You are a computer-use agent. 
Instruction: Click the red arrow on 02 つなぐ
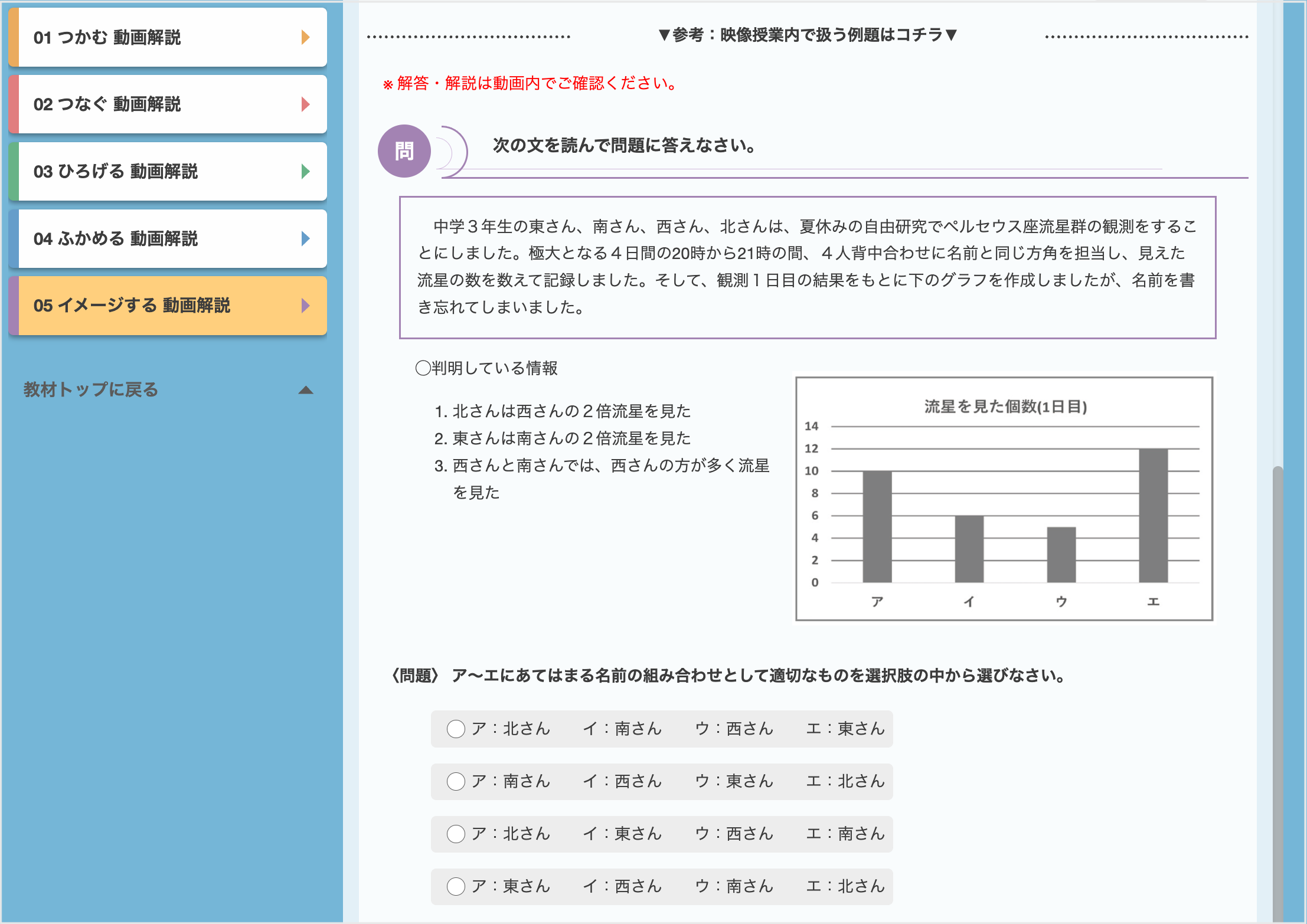305,104
